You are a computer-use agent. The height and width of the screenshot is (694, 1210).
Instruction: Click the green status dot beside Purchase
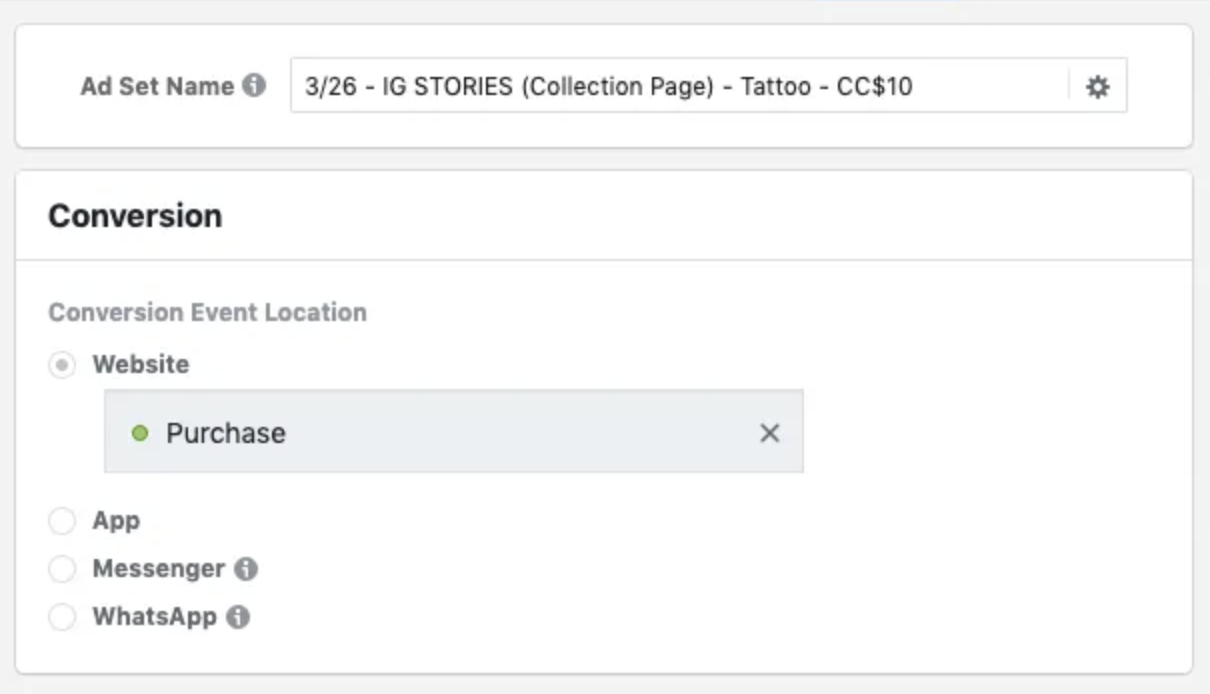[x=140, y=433]
